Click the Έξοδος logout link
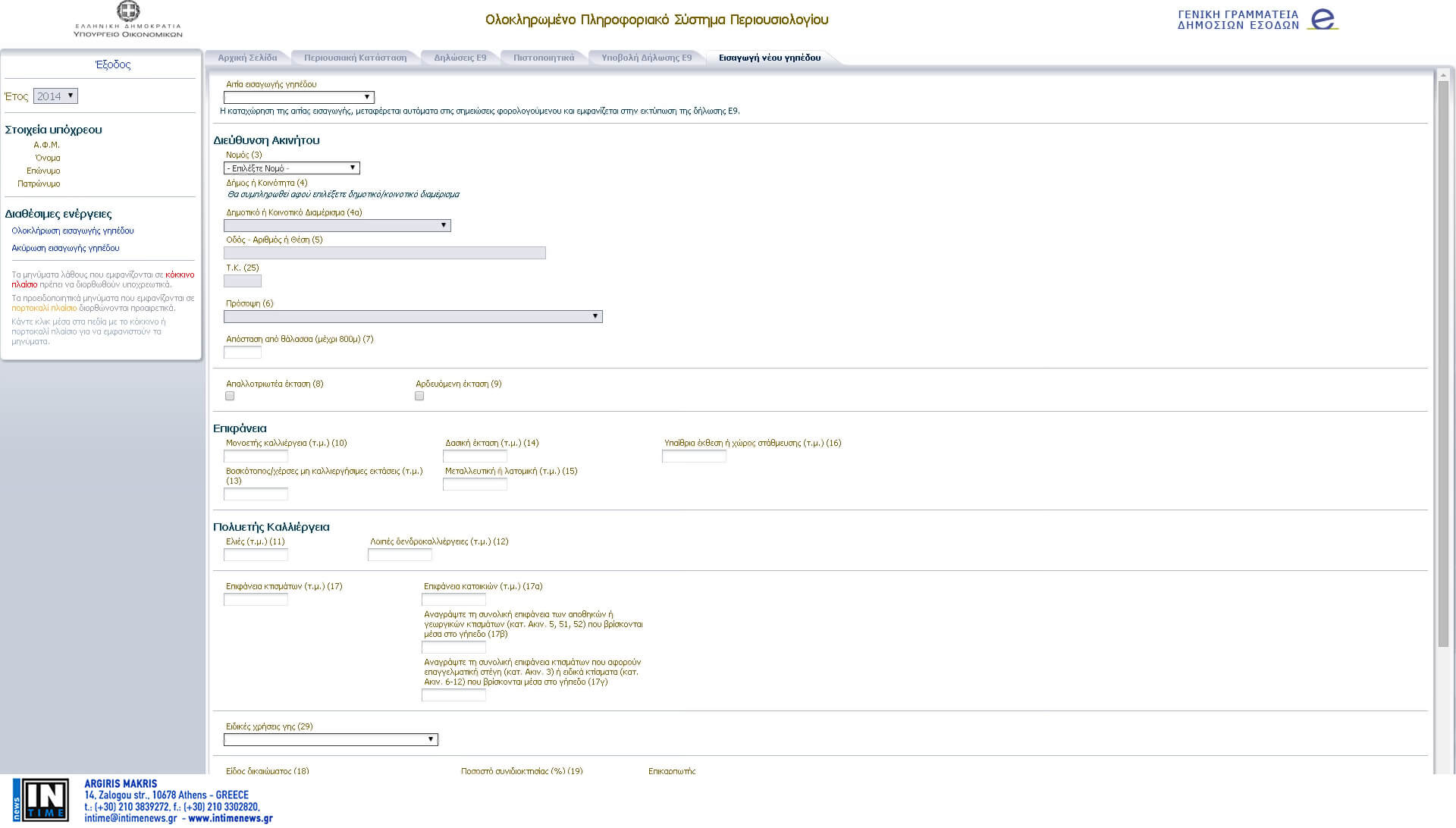Image resolution: width=1456 pixels, height=828 pixels. [x=113, y=64]
